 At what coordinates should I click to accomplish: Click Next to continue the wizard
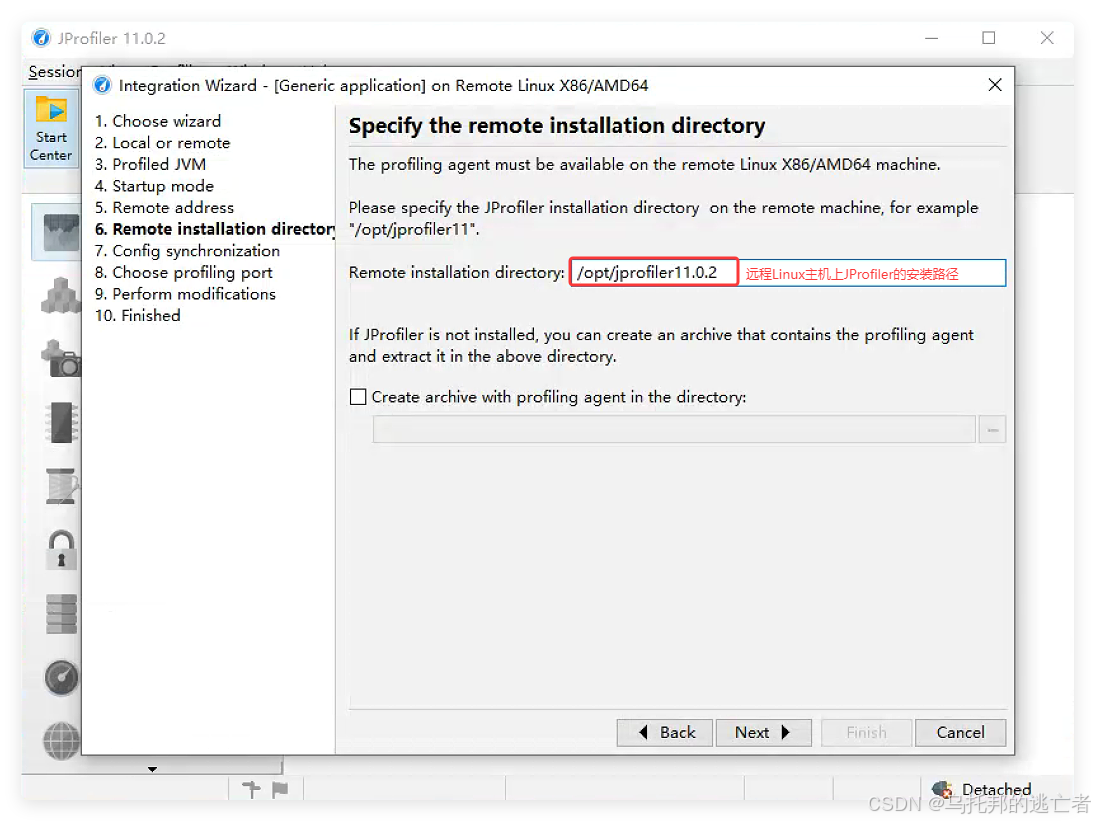(x=763, y=732)
